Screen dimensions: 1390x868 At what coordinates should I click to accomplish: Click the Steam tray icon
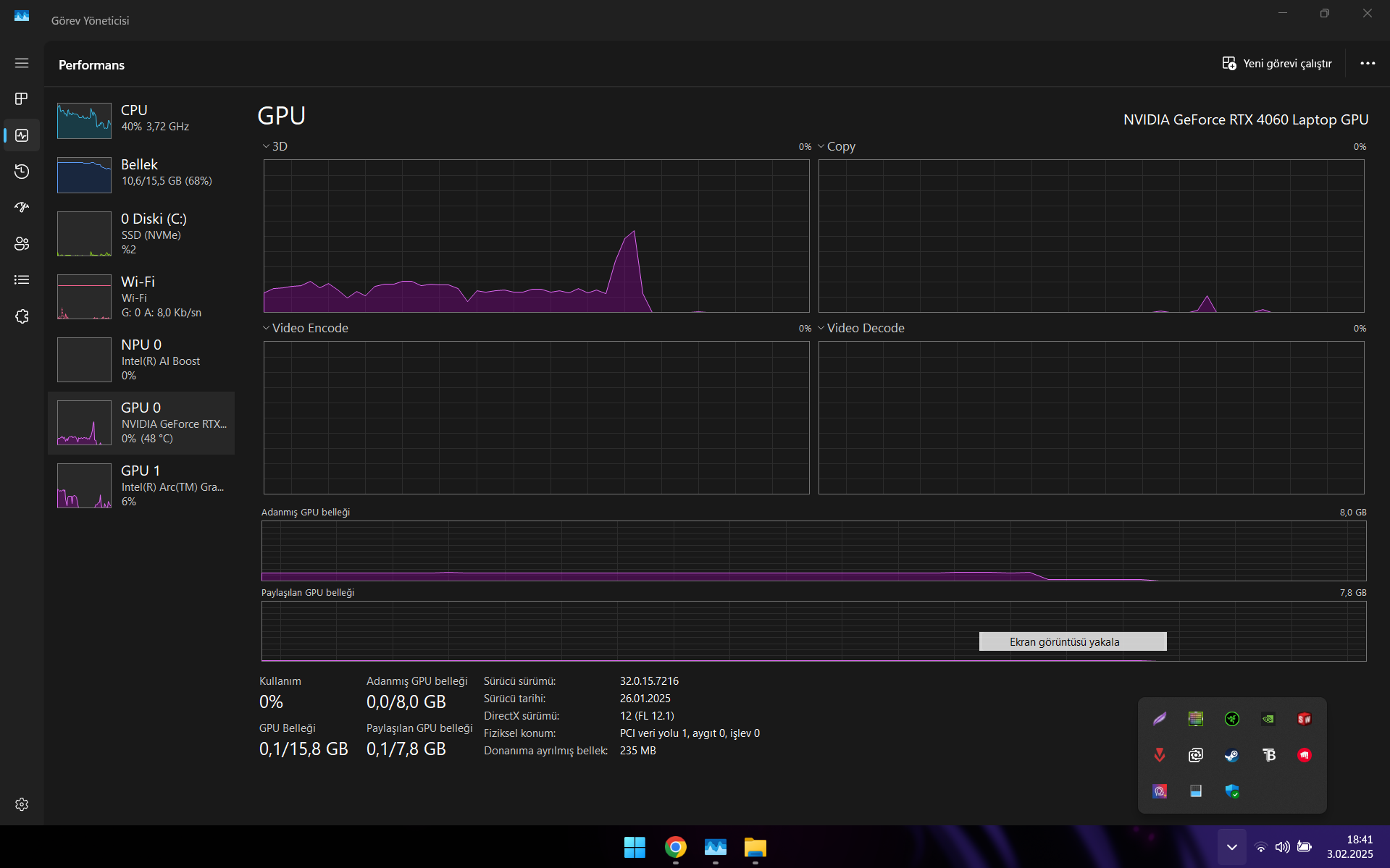click(1232, 755)
